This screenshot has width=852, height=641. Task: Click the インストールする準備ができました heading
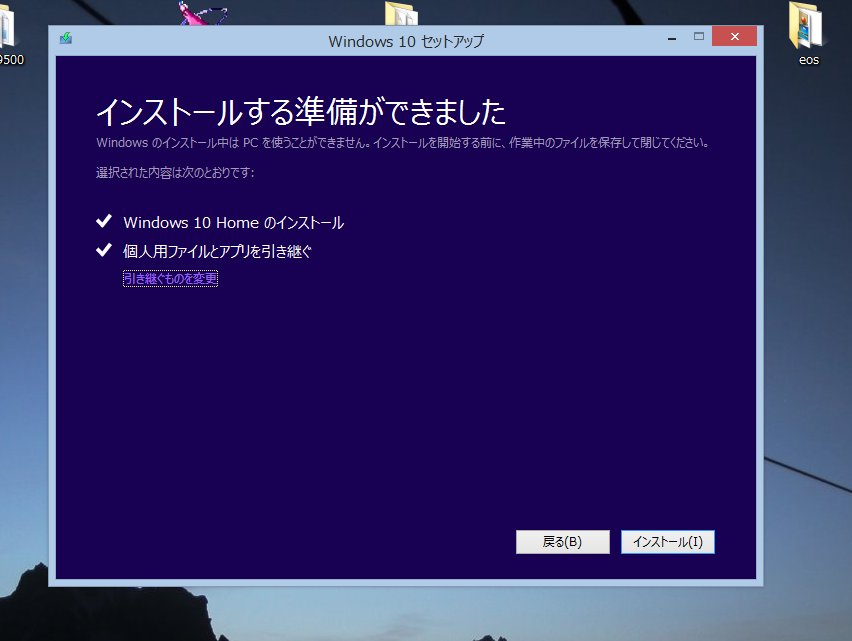tap(300, 109)
